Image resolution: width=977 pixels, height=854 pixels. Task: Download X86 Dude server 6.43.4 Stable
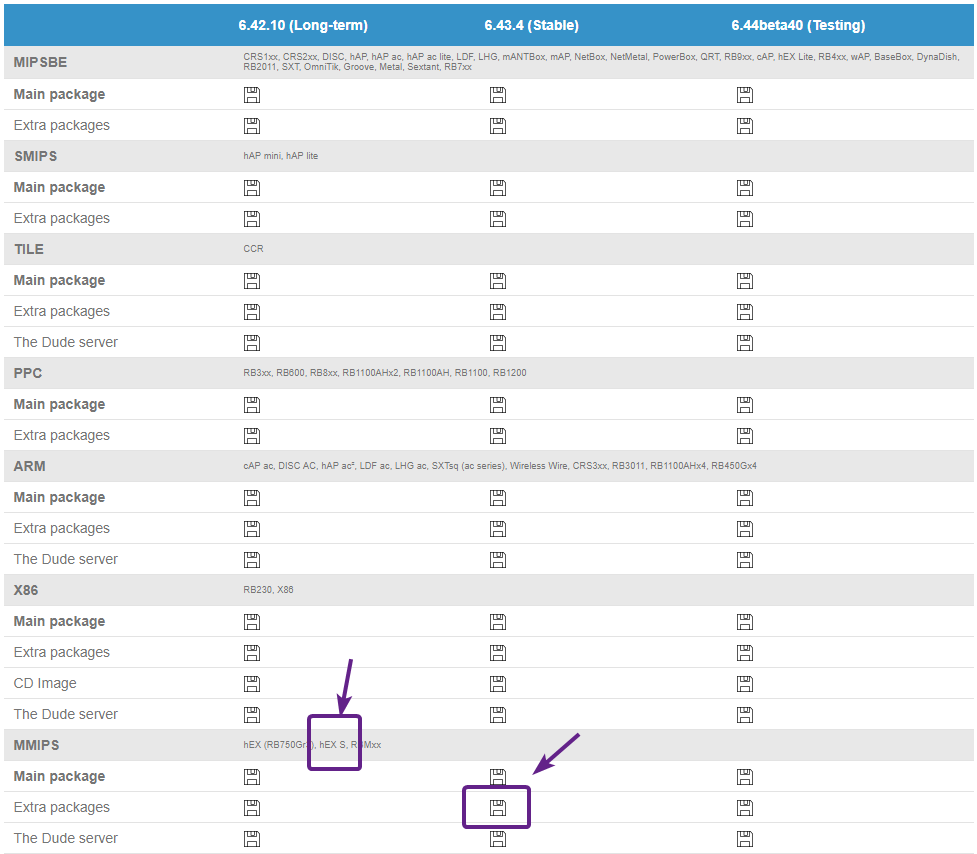point(498,714)
